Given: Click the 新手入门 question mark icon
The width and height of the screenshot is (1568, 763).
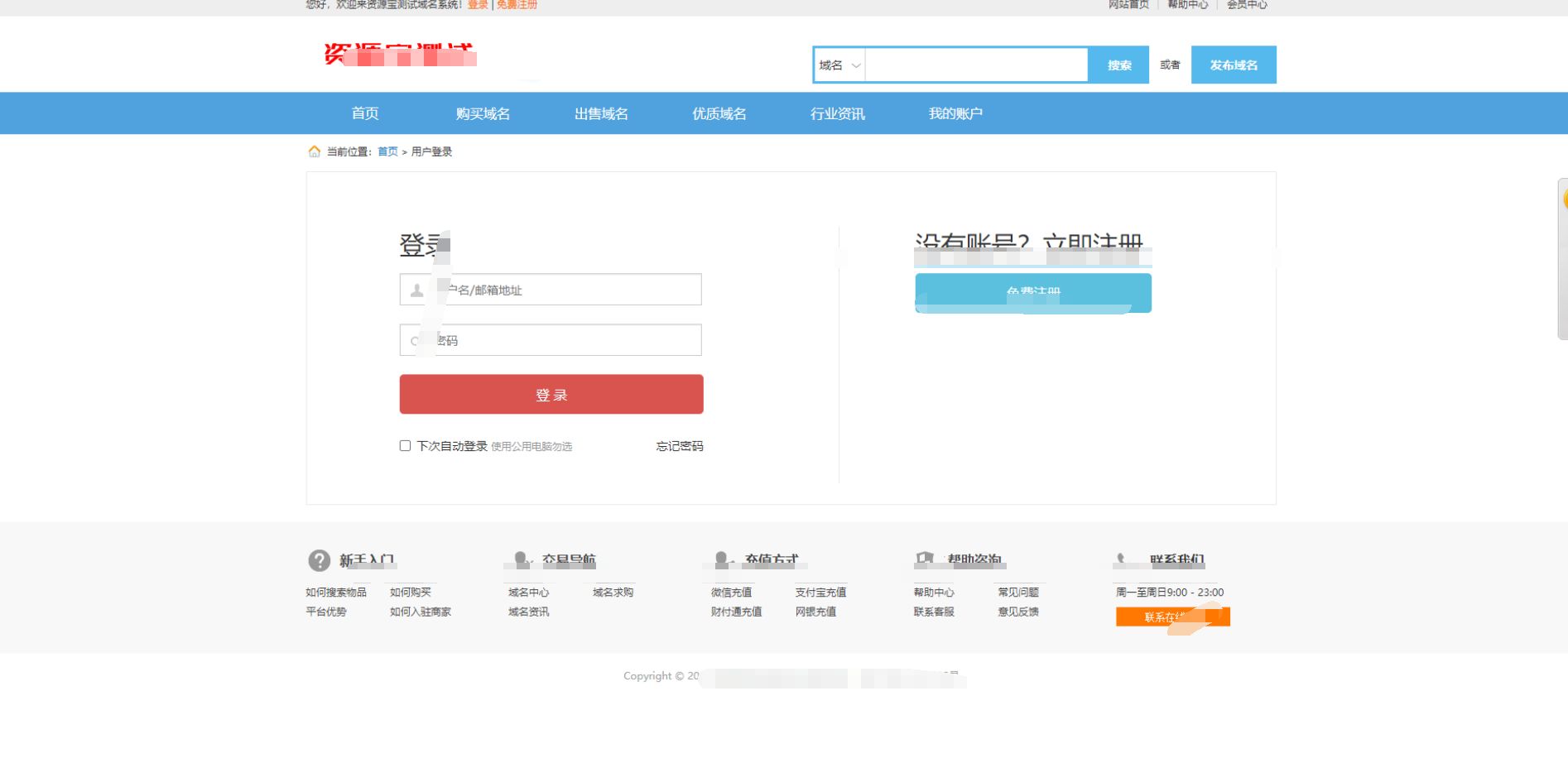Looking at the screenshot, I should tap(319, 560).
